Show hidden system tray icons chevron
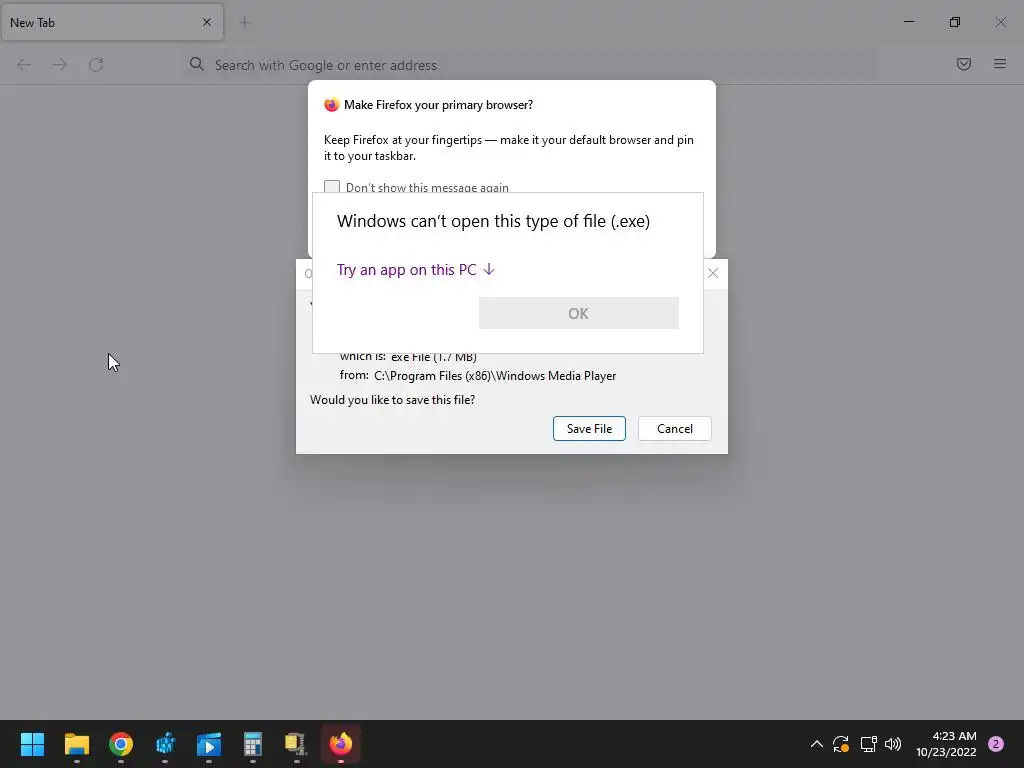The height and width of the screenshot is (768, 1024). [816, 744]
